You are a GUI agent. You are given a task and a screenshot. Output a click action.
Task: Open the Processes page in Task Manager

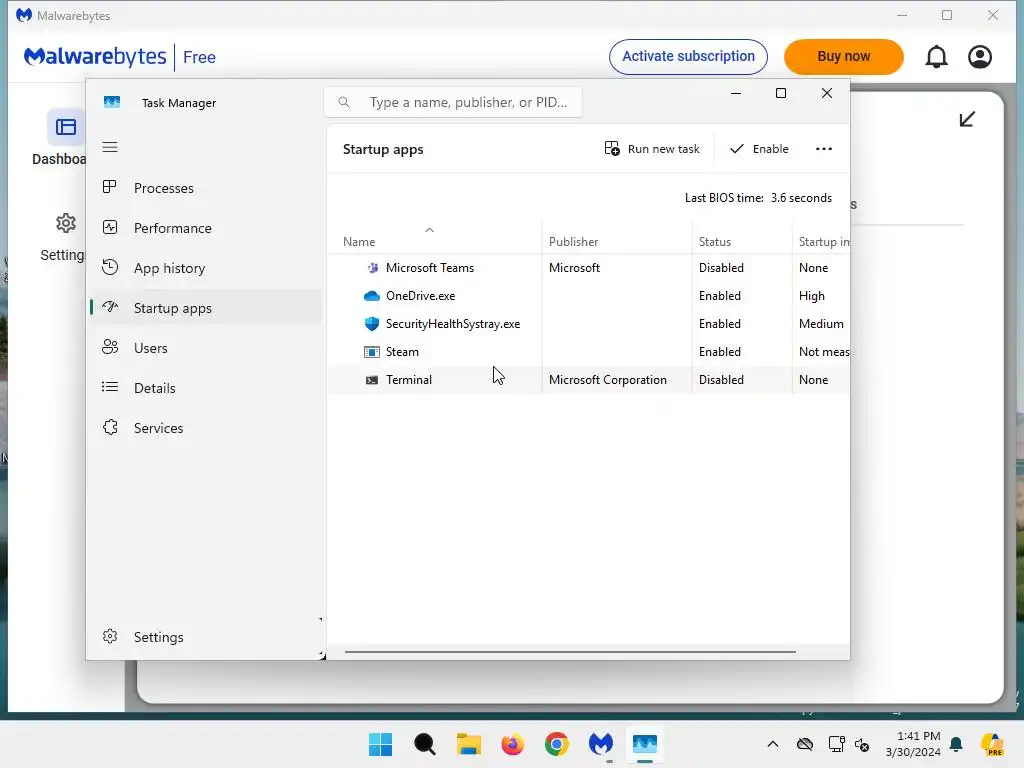pyautogui.click(x=206, y=188)
